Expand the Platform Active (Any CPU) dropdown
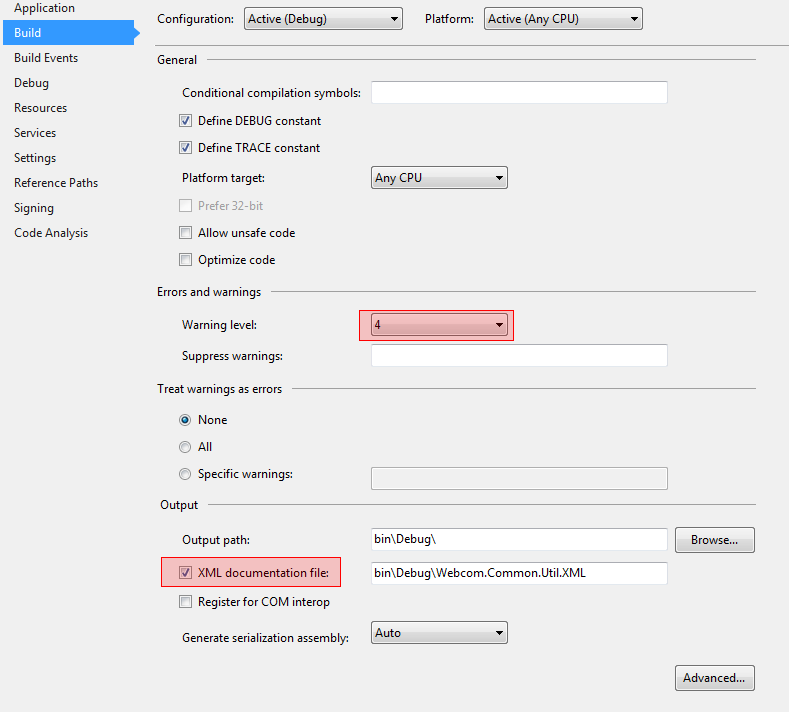789x712 pixels. (563, 19)
